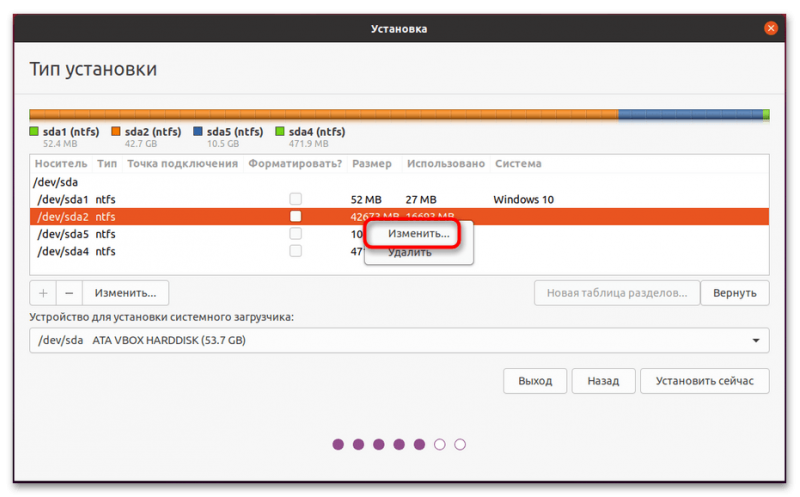The height and width of the screenshot is (497, 800).
Task: Click the 27 MB used cell
Action: [x=421, y=200]
